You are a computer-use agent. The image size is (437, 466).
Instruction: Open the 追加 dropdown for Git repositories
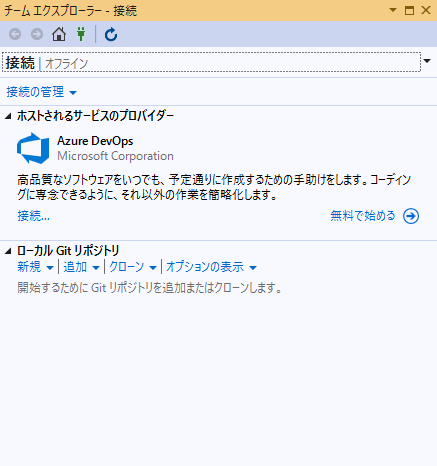[81, 267]
